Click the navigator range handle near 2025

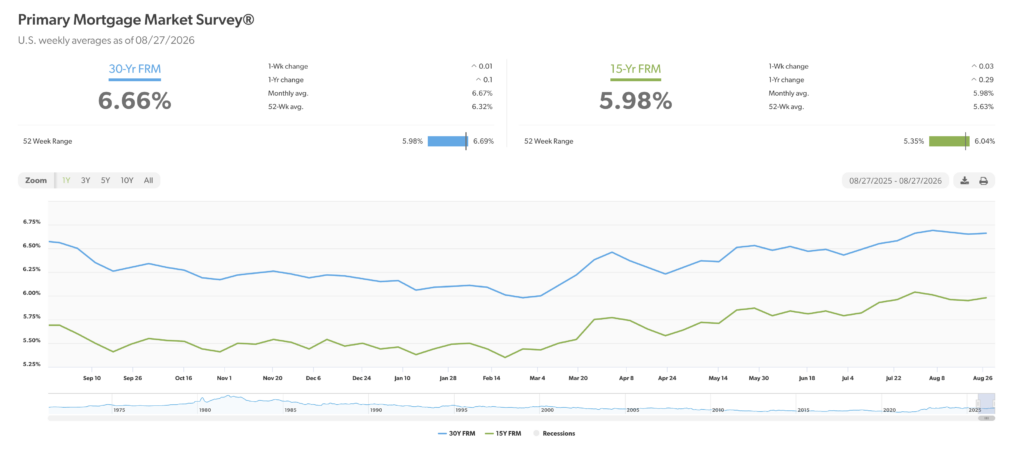977,404
